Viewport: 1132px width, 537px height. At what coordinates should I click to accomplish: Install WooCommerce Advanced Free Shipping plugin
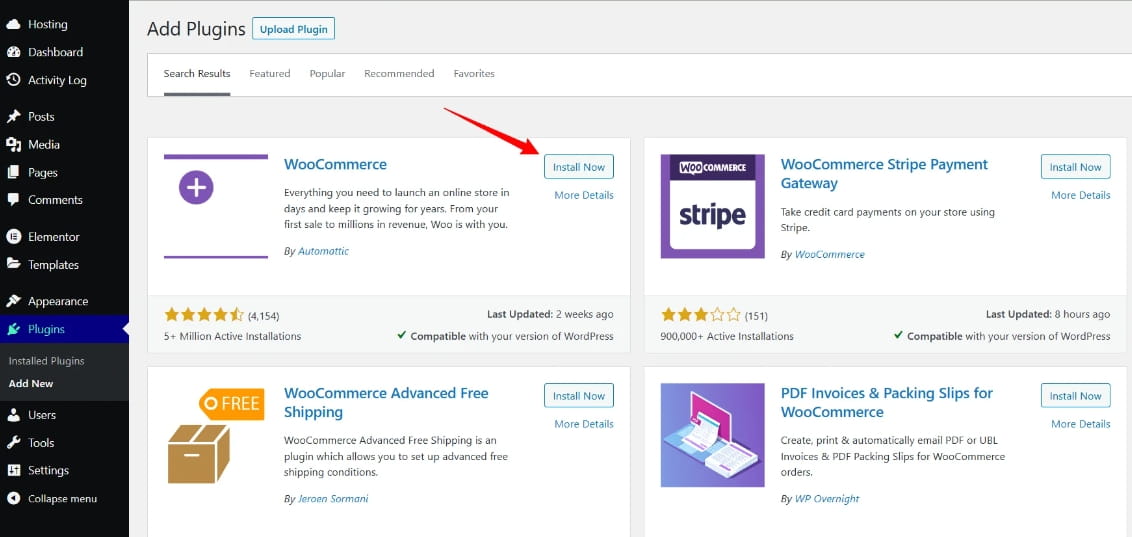[579, 396]
